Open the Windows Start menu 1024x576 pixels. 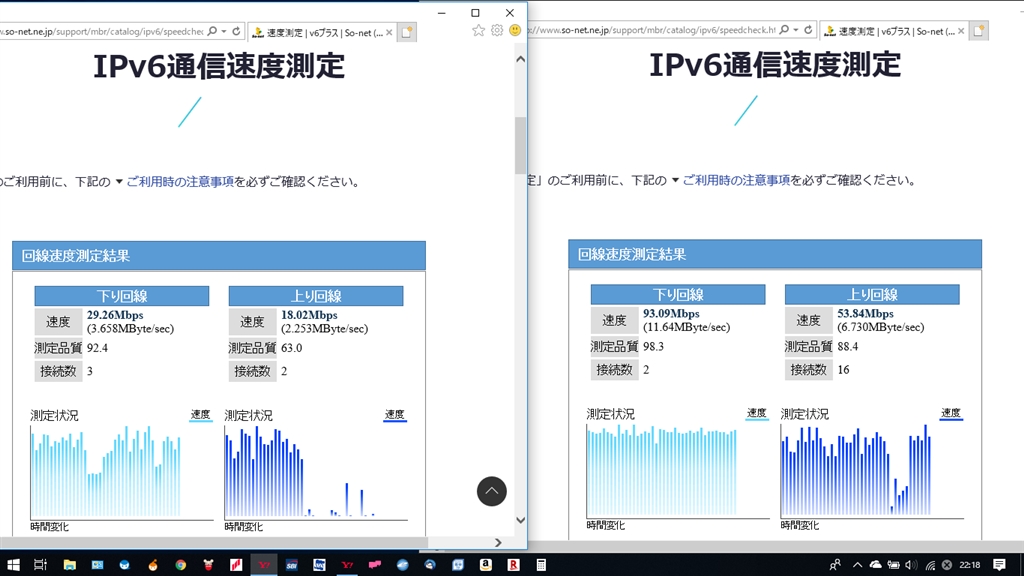(12, 565)
